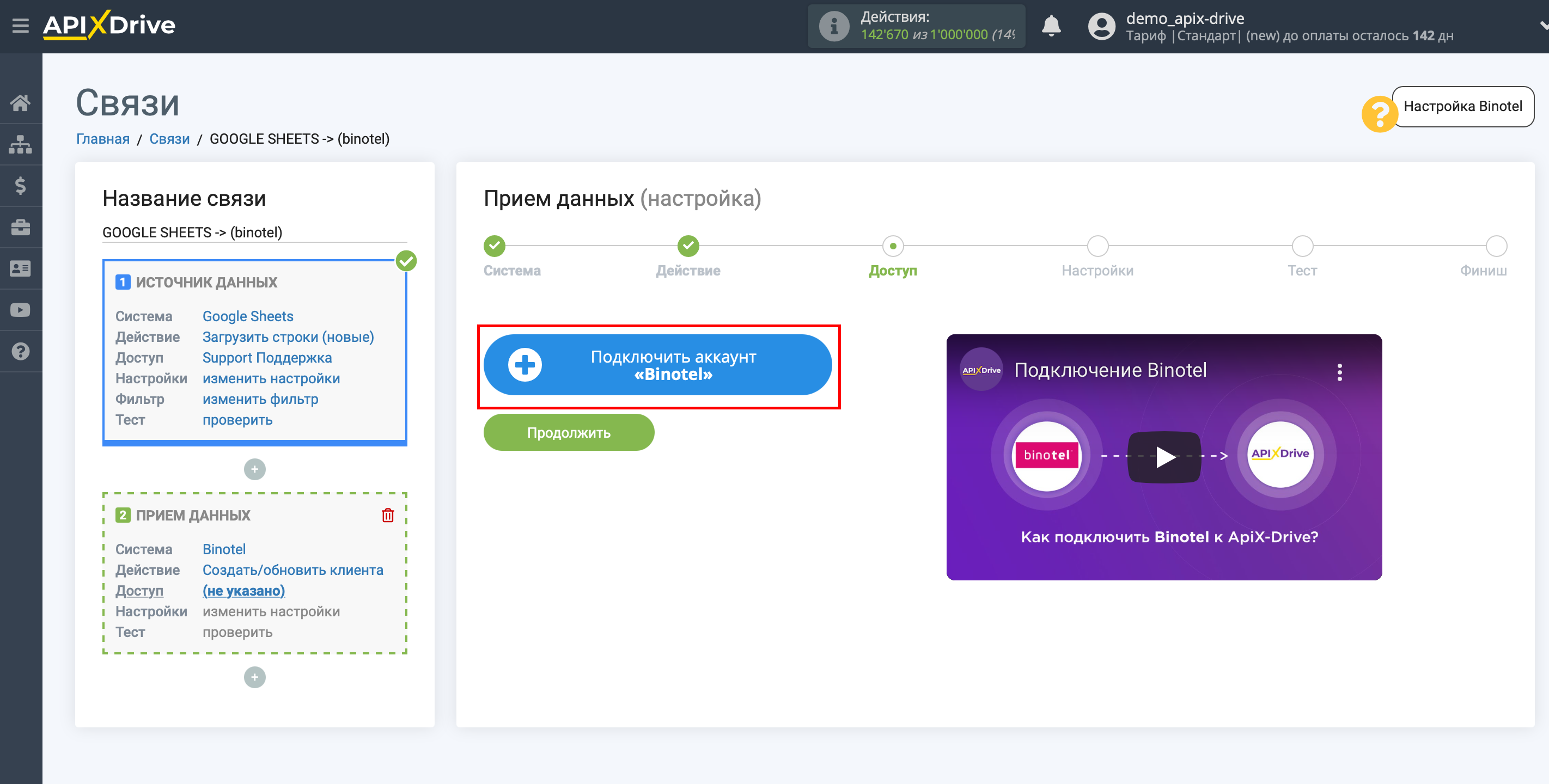Open the briefcase sidebar icon
1549x784 pixels.
tap(21, 227)
